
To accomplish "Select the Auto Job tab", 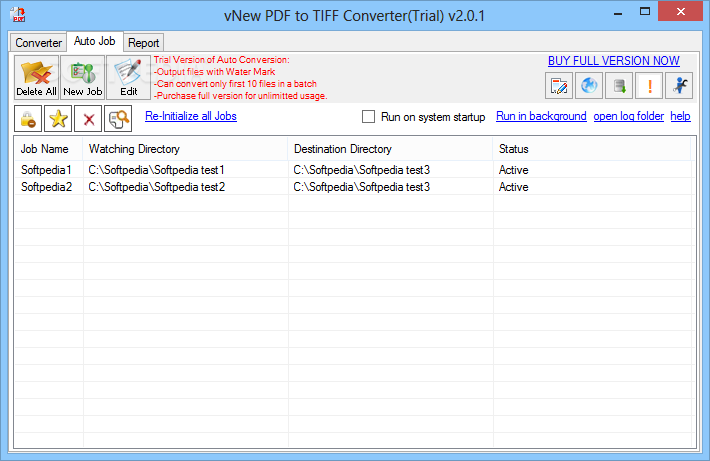I will point(95,41).
